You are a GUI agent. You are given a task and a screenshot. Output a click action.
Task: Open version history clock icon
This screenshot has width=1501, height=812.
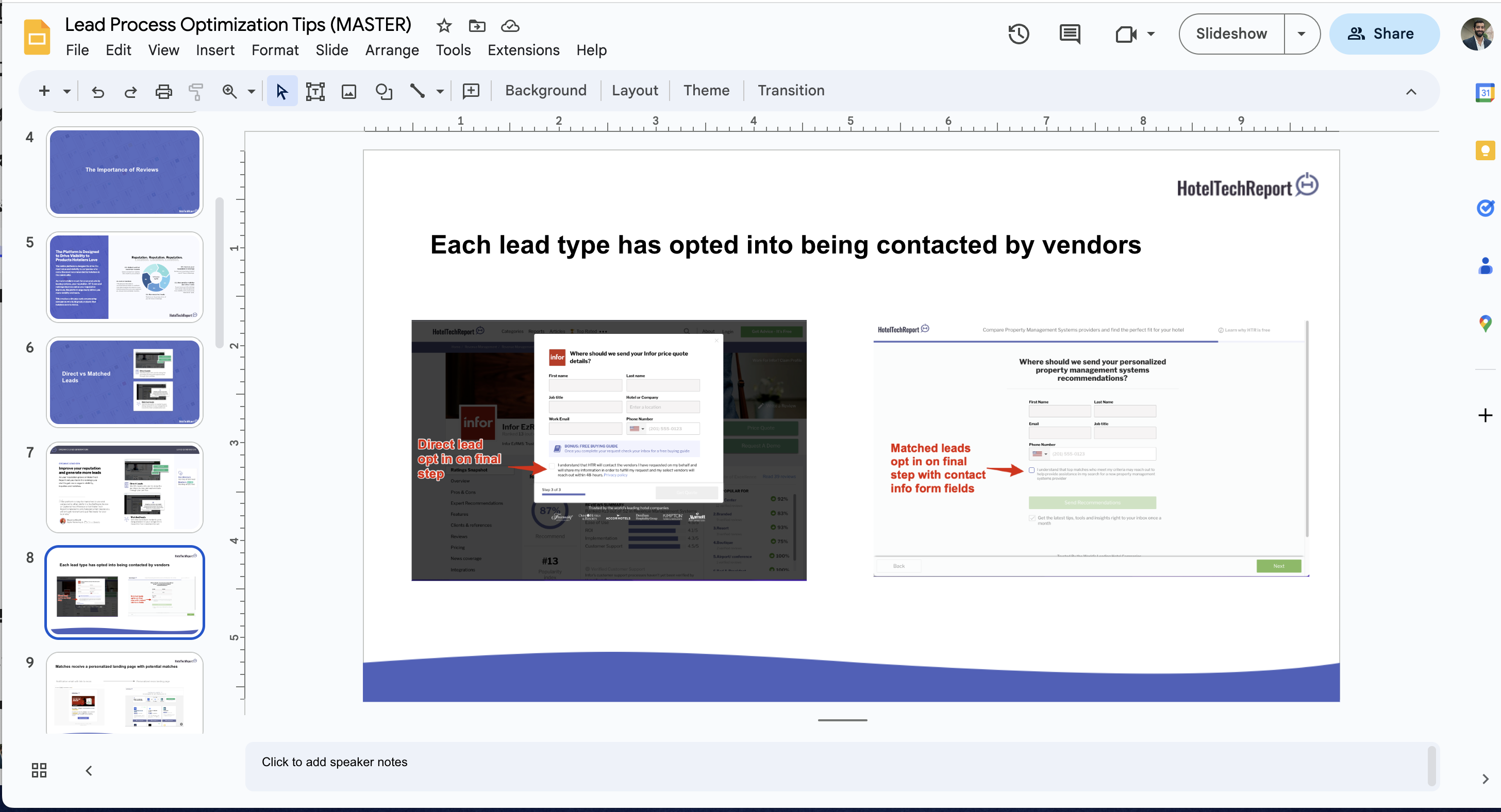1019,34
